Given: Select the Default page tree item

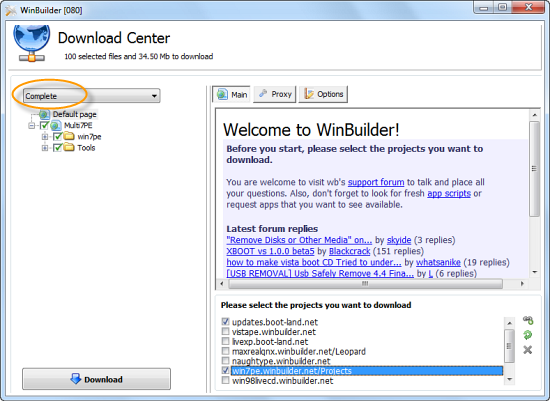Looking at the screenshot, I should [74, 114].
